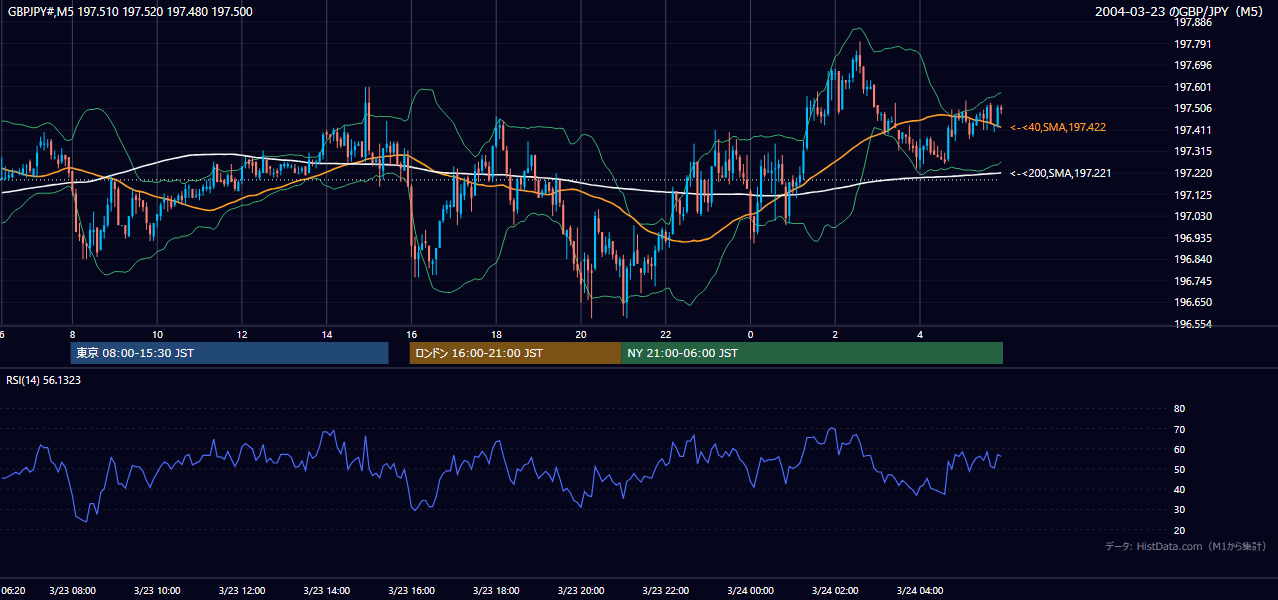Click RSI scale value 30

(x=1179, y=510)
